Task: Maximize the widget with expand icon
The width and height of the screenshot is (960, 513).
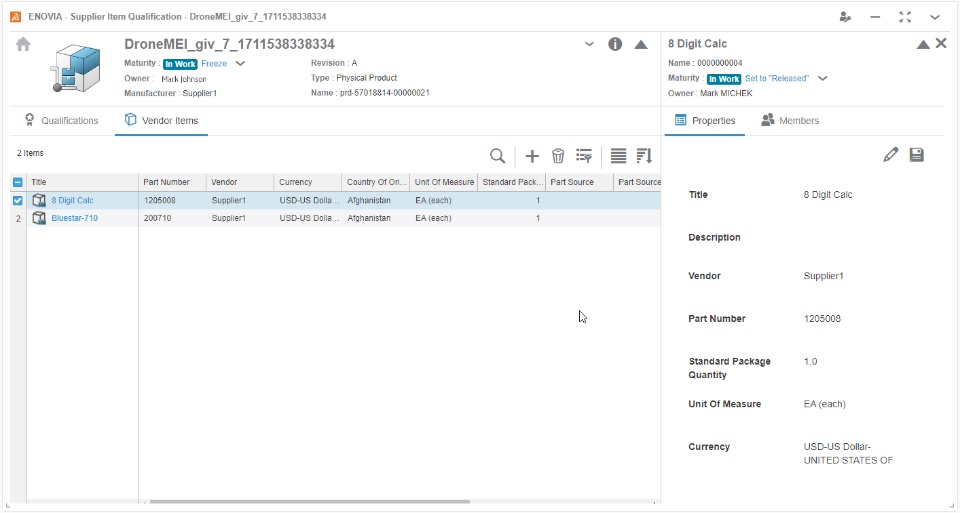Action: pos(905,17)
